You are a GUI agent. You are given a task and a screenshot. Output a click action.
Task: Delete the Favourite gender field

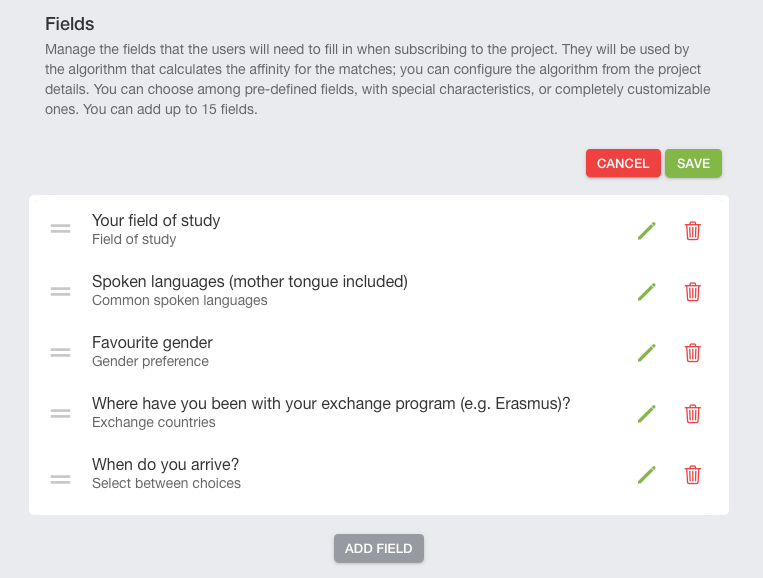click(x=692, y=353)
